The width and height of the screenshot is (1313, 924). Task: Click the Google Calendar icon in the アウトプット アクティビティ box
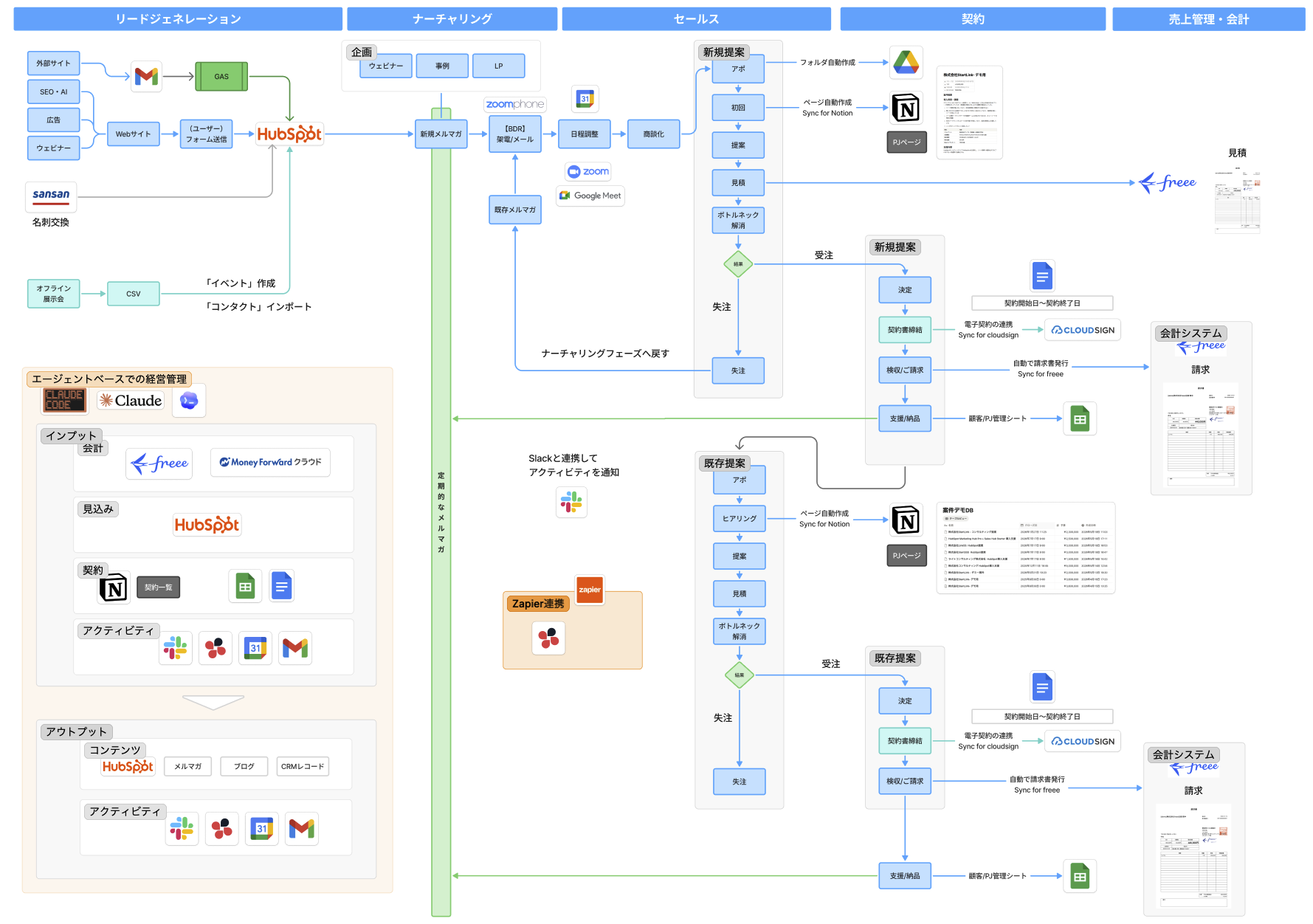coord(261,828)
